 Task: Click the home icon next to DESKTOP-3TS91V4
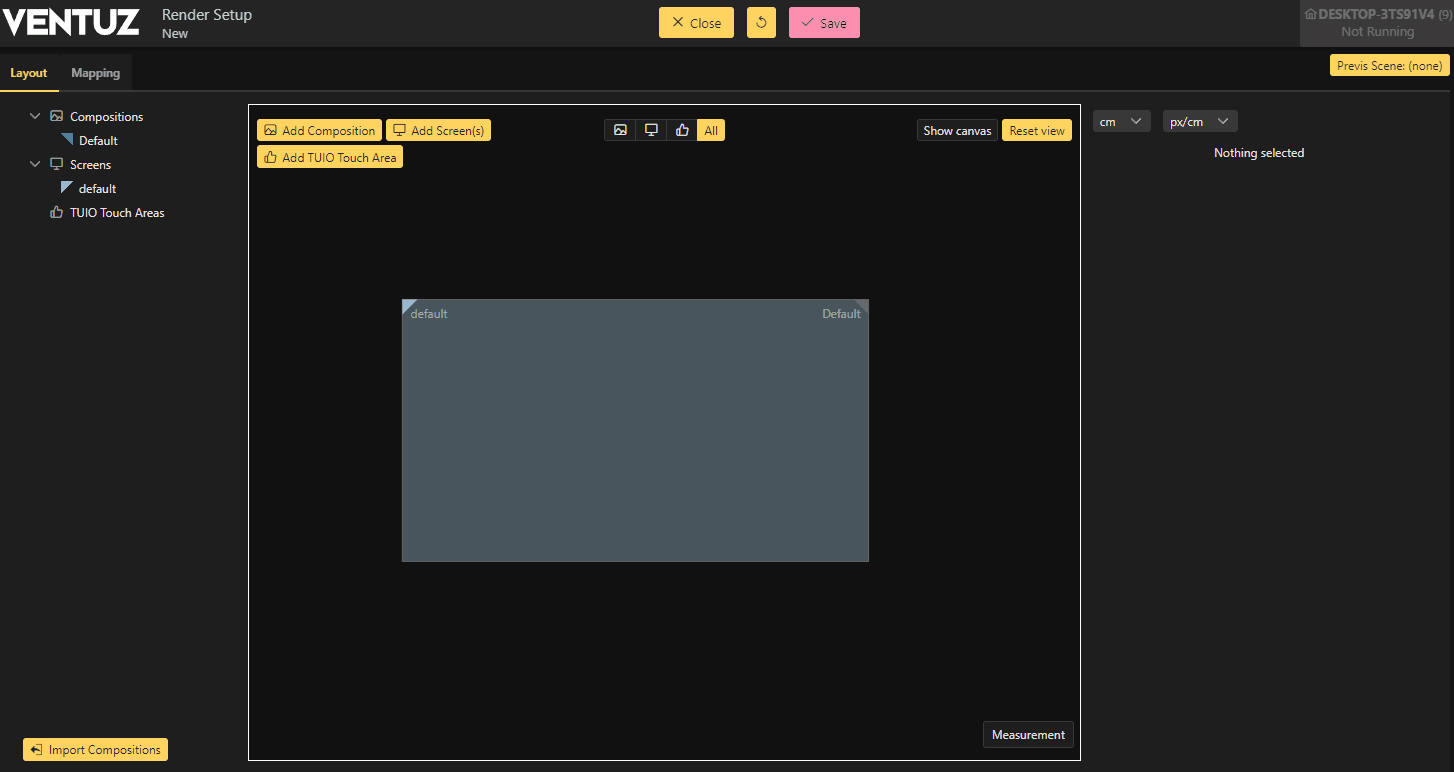(x=1310, y=14)
